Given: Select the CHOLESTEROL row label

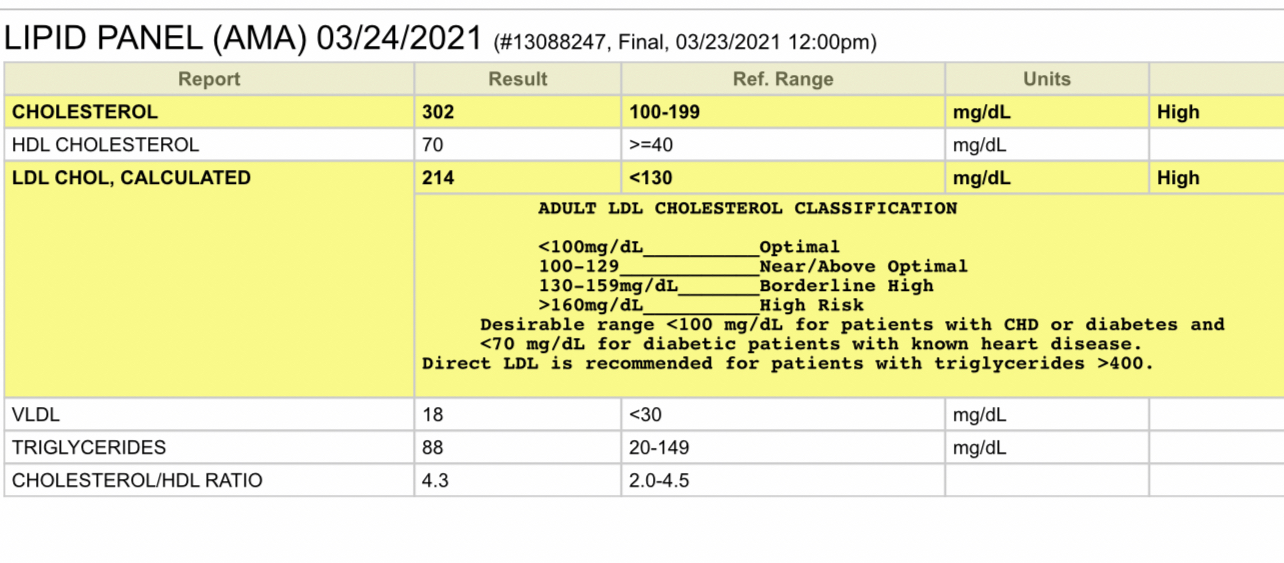Looking at the screenshot, I should [x=85, y=112].
